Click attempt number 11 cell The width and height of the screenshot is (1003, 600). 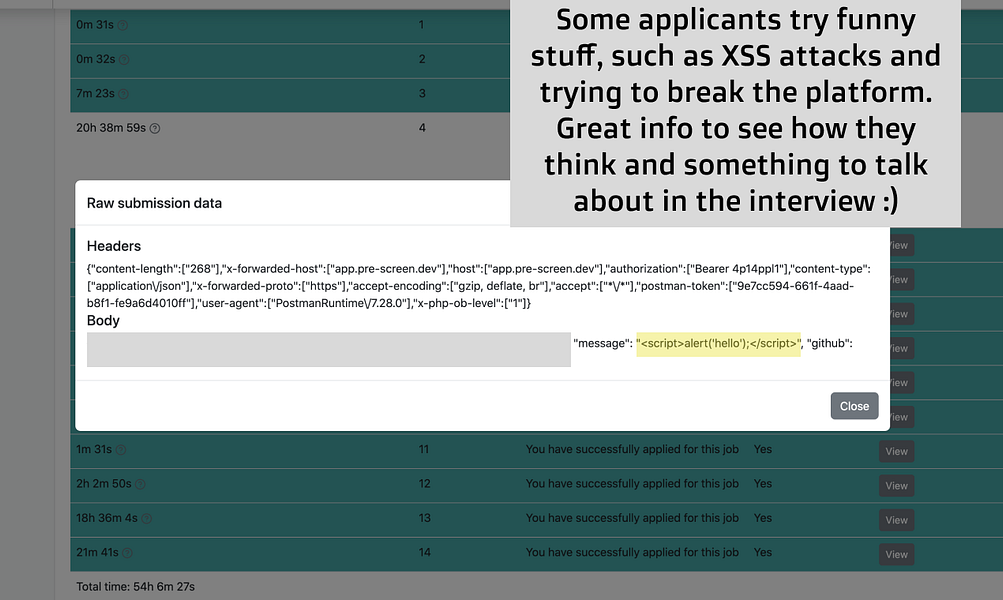(423, 450)
